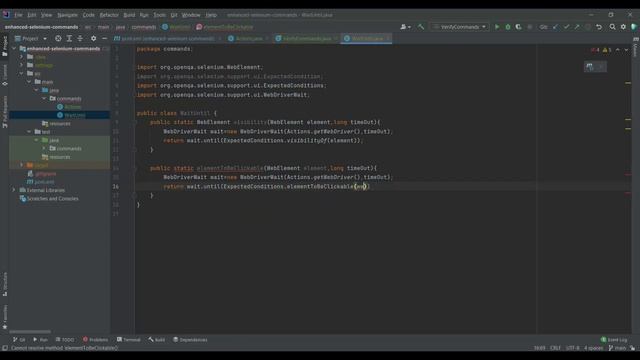Screen dimensions: 640x360
Task: Switch to the Actions.java editor tab
Action: 248,38
